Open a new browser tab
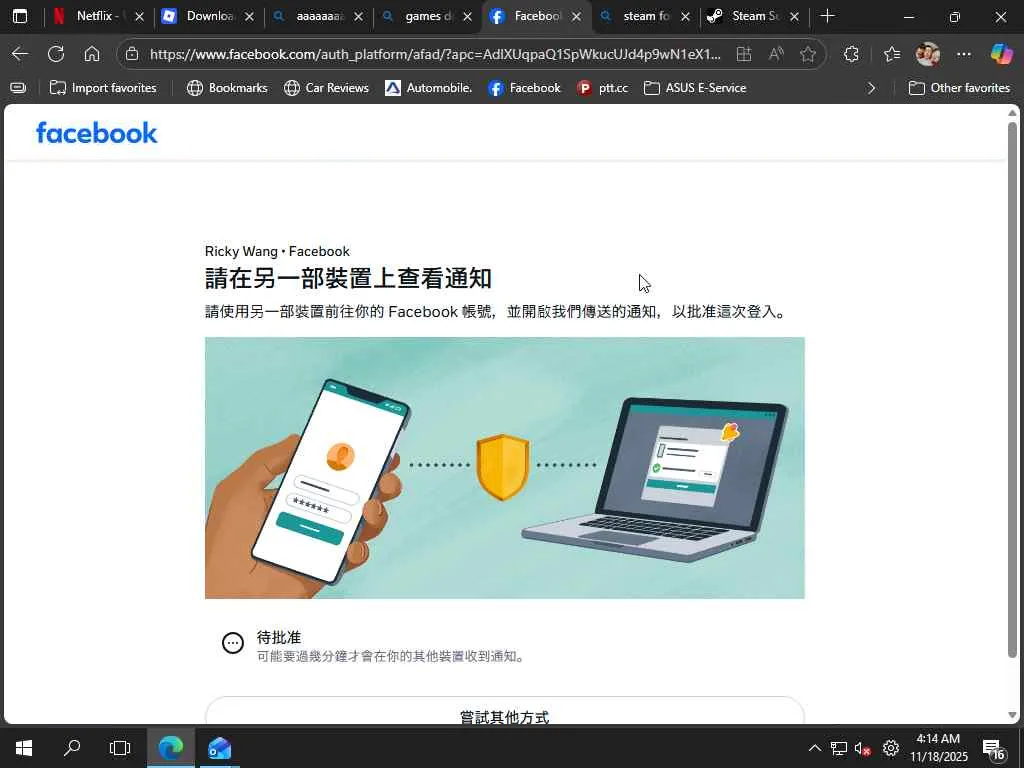 [827, 16]
